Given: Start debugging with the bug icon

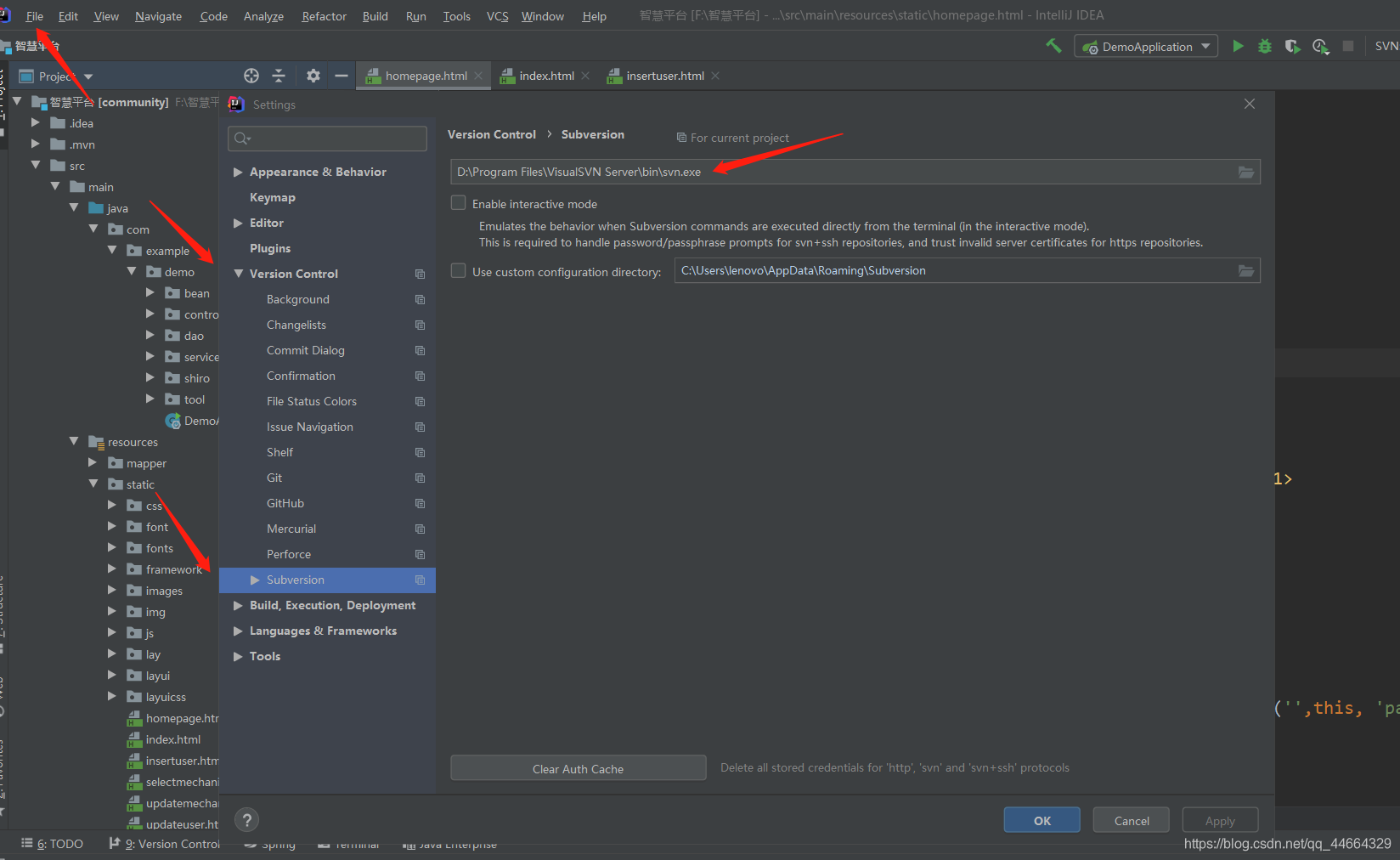Looking at the screenshot, I should tap(1265, 46).
